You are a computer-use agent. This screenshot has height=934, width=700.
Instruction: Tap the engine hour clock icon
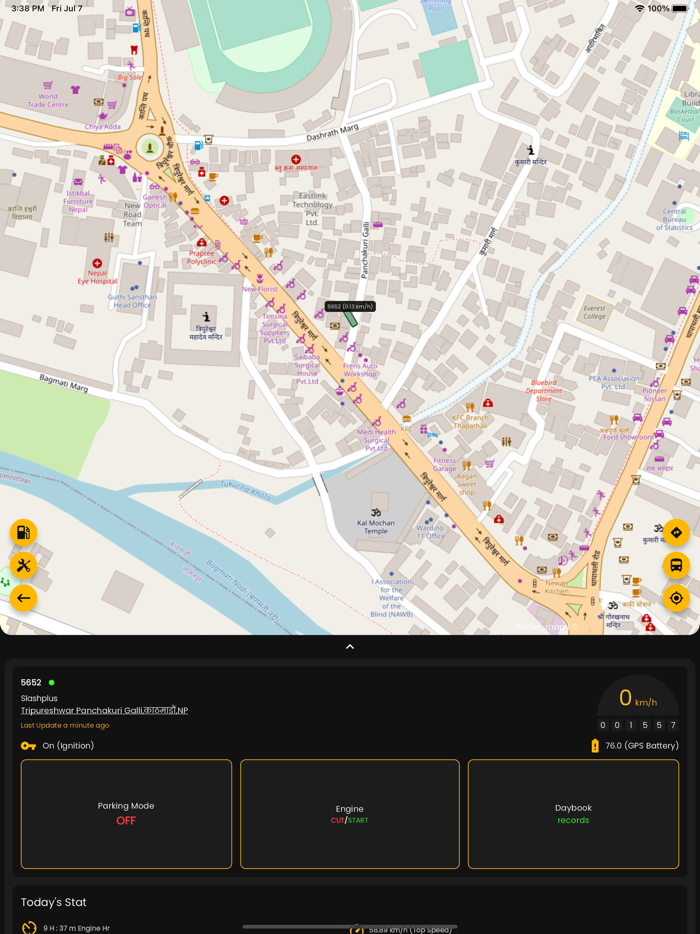[x=29, y=928]
